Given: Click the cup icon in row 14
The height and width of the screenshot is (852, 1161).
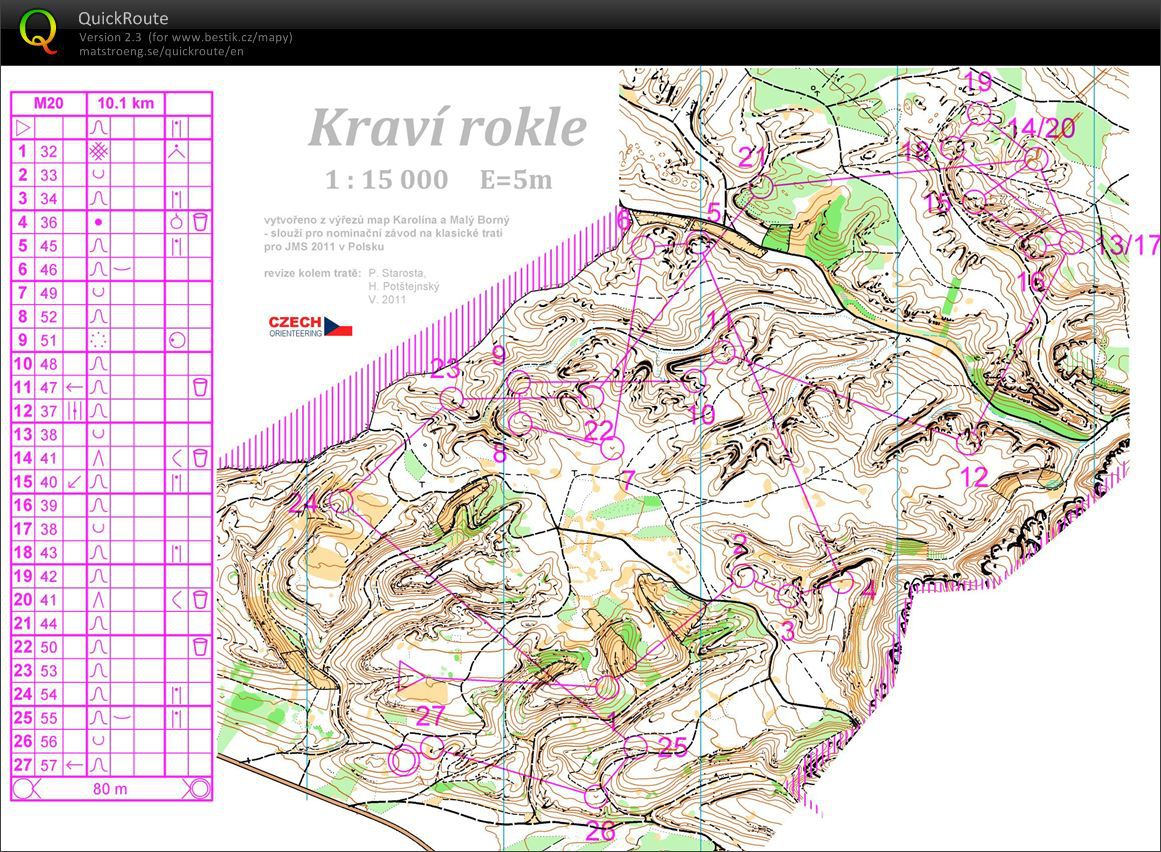Looking at the screenshot, I should coord(200,458).
